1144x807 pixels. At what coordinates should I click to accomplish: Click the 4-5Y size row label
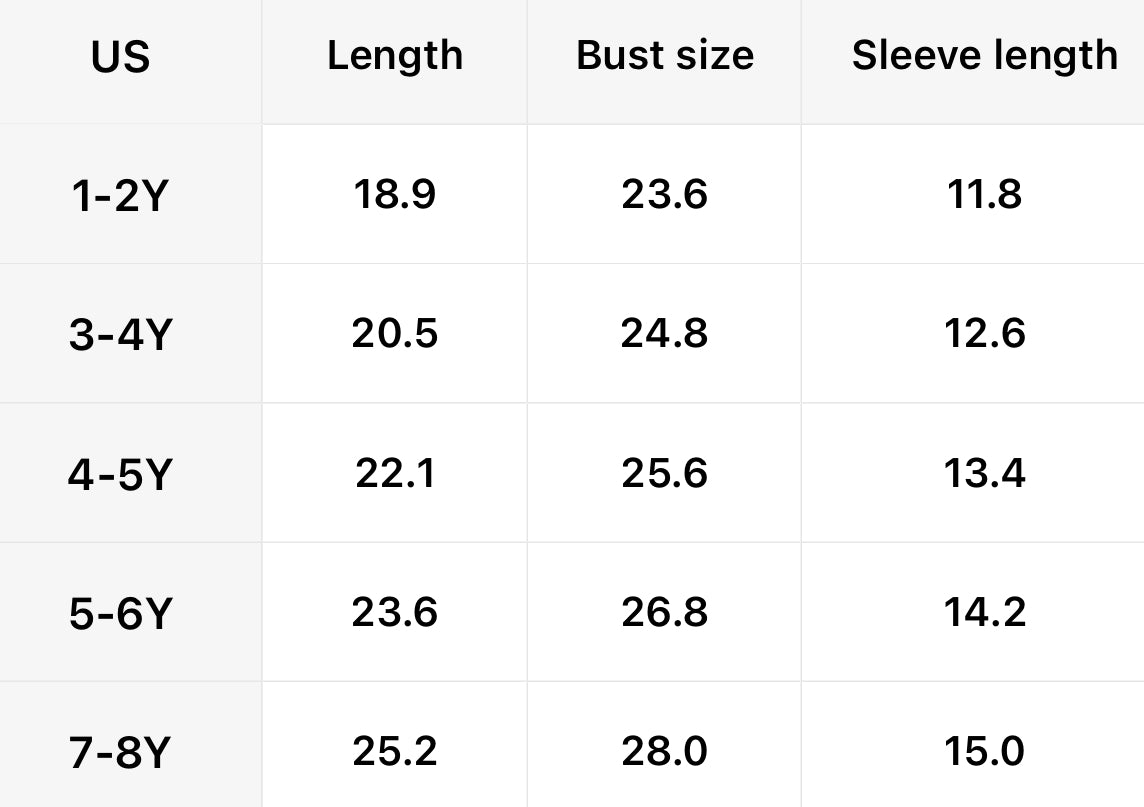(120, 474)
